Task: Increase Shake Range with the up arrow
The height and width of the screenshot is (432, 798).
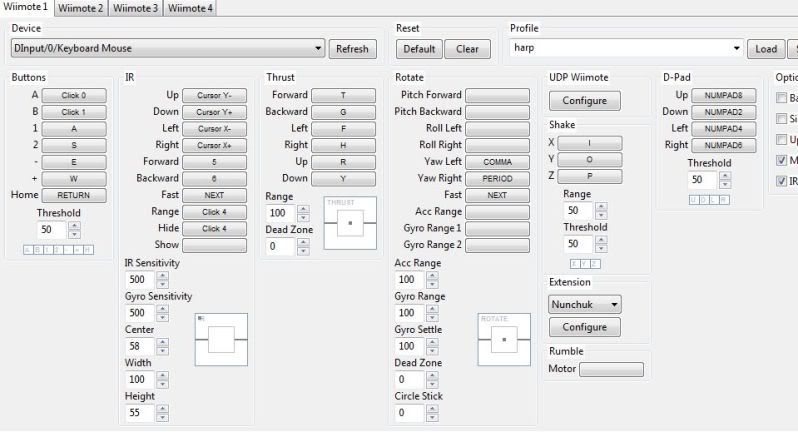Action: [x=601, y=206]
